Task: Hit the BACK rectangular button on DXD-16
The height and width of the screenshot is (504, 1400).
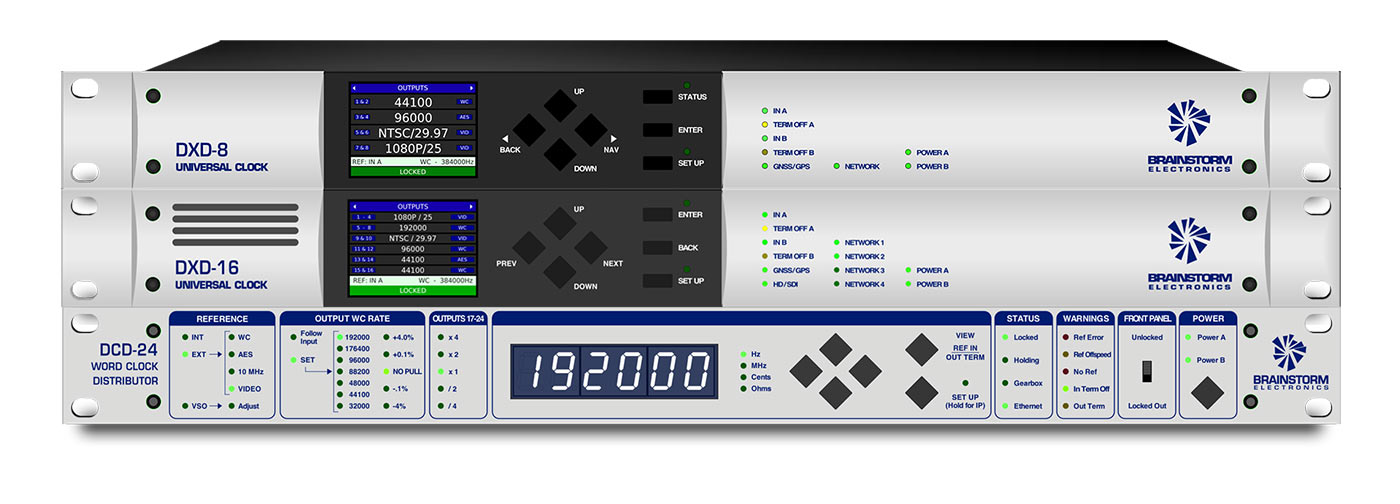Action: click(x=657, y=247)
